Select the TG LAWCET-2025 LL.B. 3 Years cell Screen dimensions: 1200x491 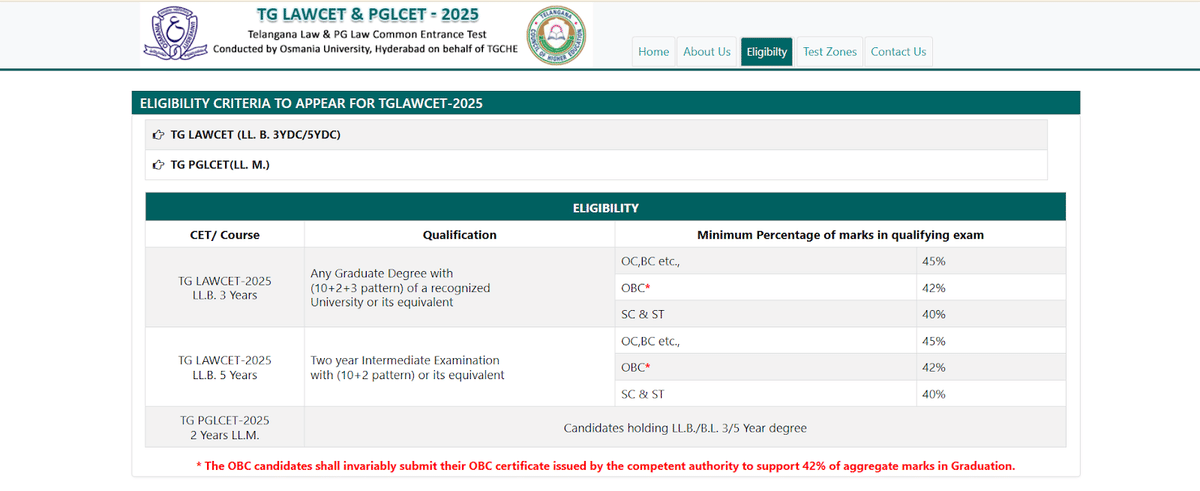tap(225, 288)
